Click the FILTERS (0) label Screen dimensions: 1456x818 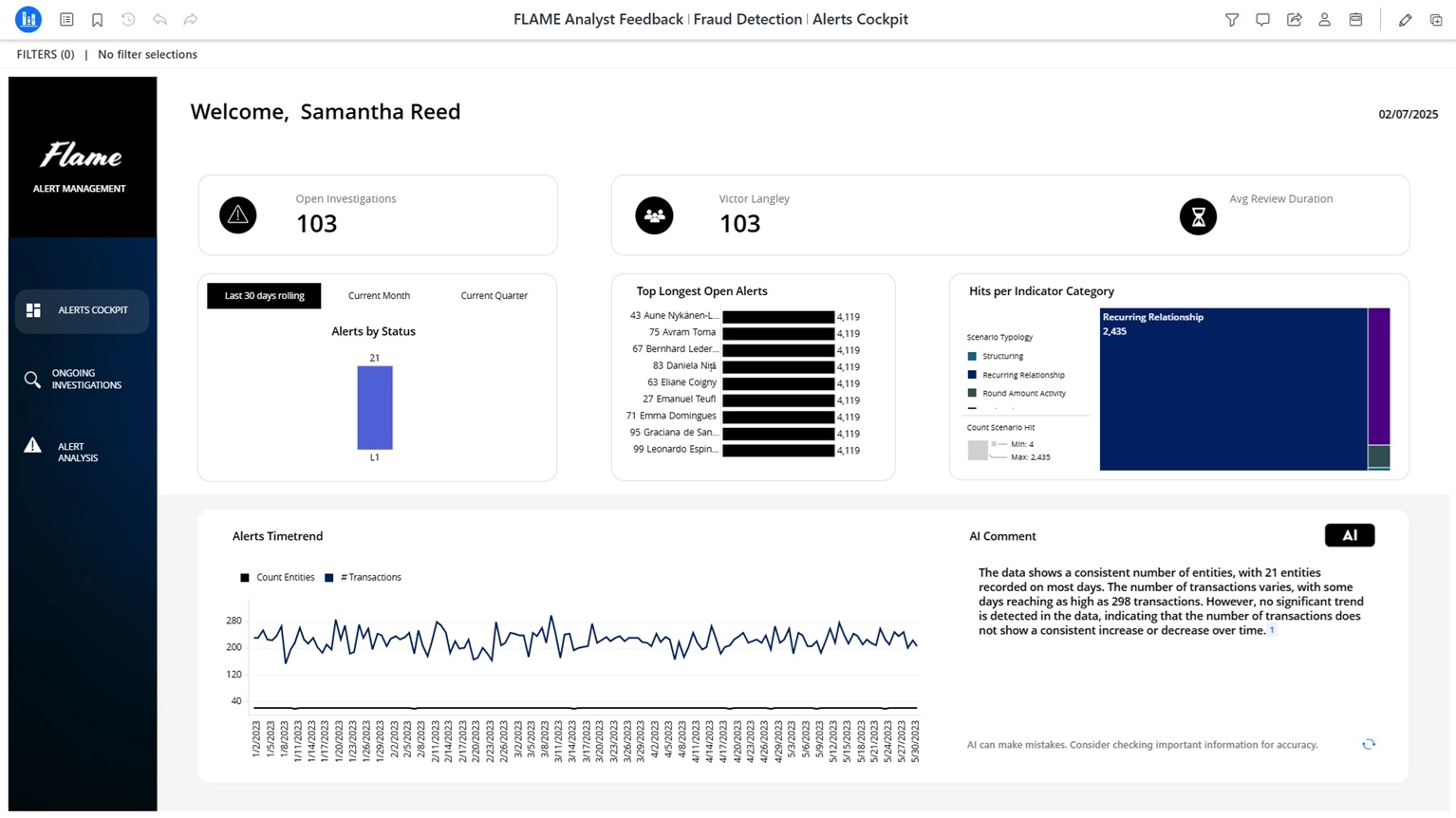(45, 54)
